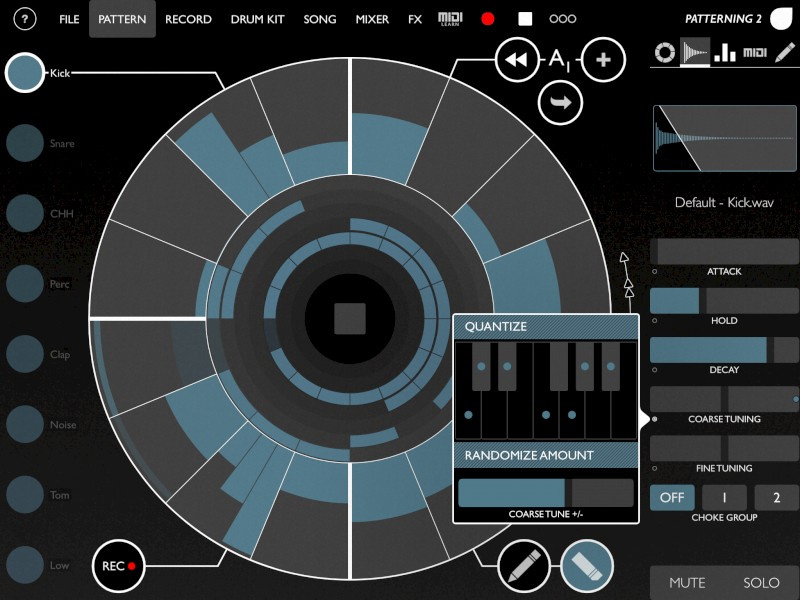Select the Noise track circle
Image resolution: width=800 pixels, height=600 pixels.
click(24, 424)
